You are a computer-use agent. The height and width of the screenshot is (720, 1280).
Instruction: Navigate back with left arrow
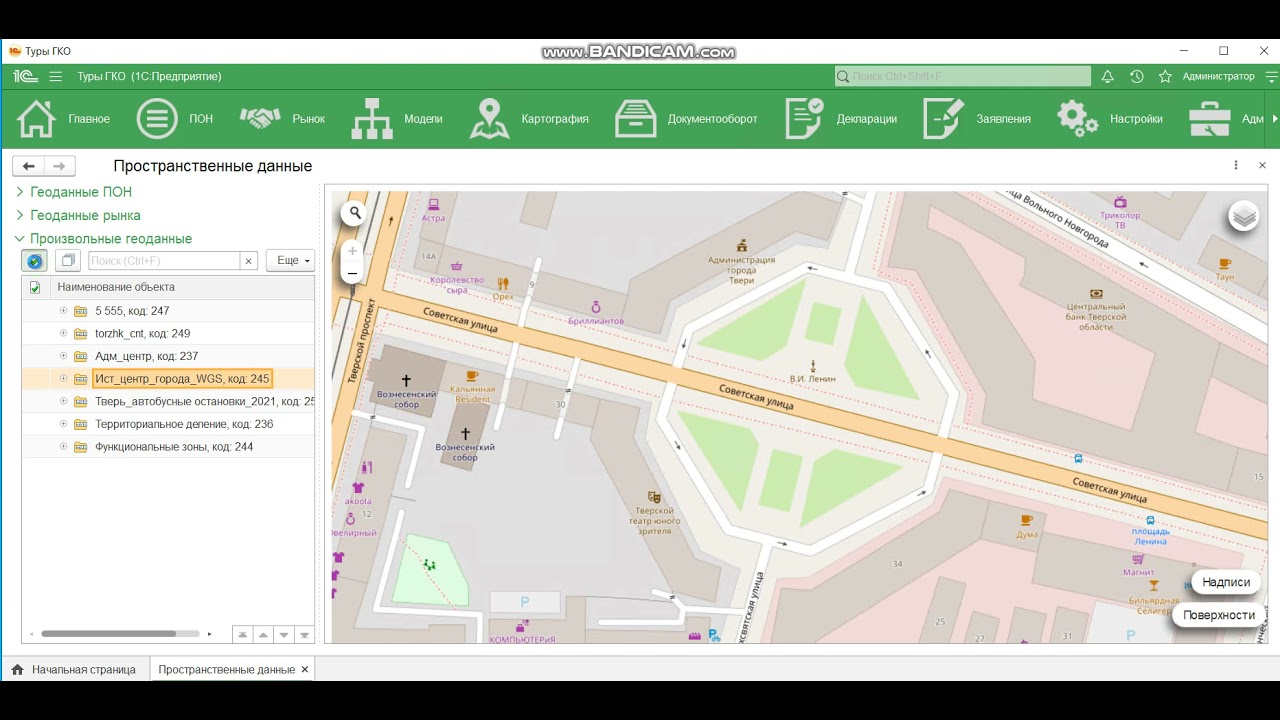(x=28, y=166)
